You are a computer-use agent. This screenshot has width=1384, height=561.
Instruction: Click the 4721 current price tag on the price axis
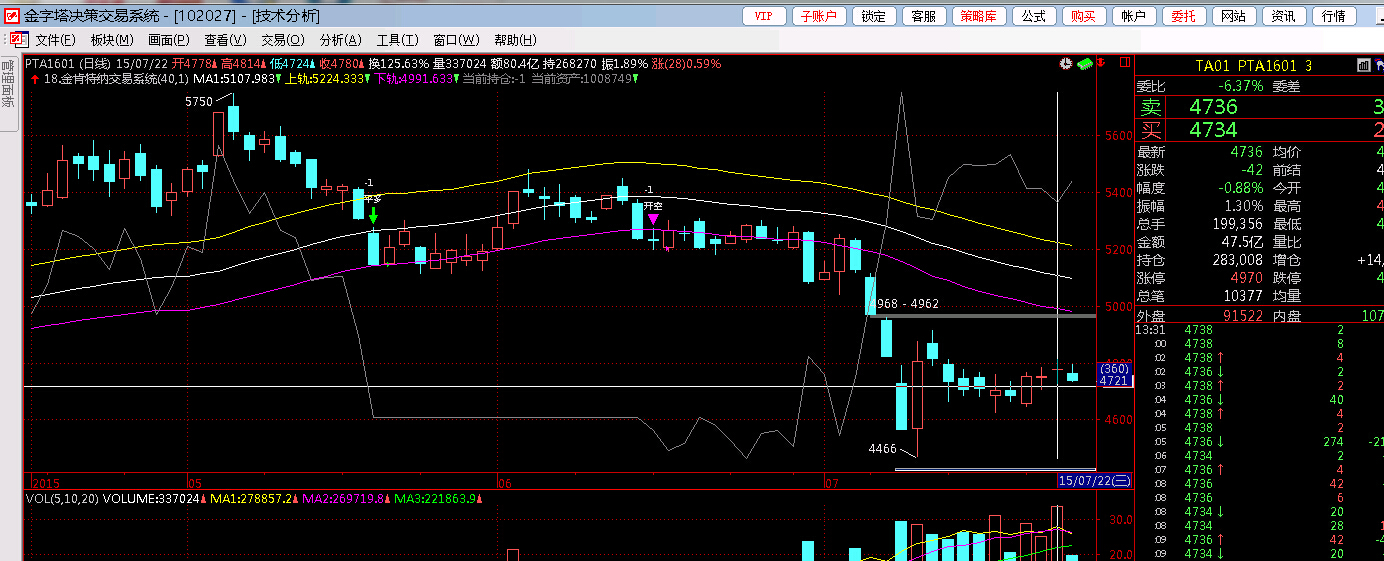(1113, 381)
